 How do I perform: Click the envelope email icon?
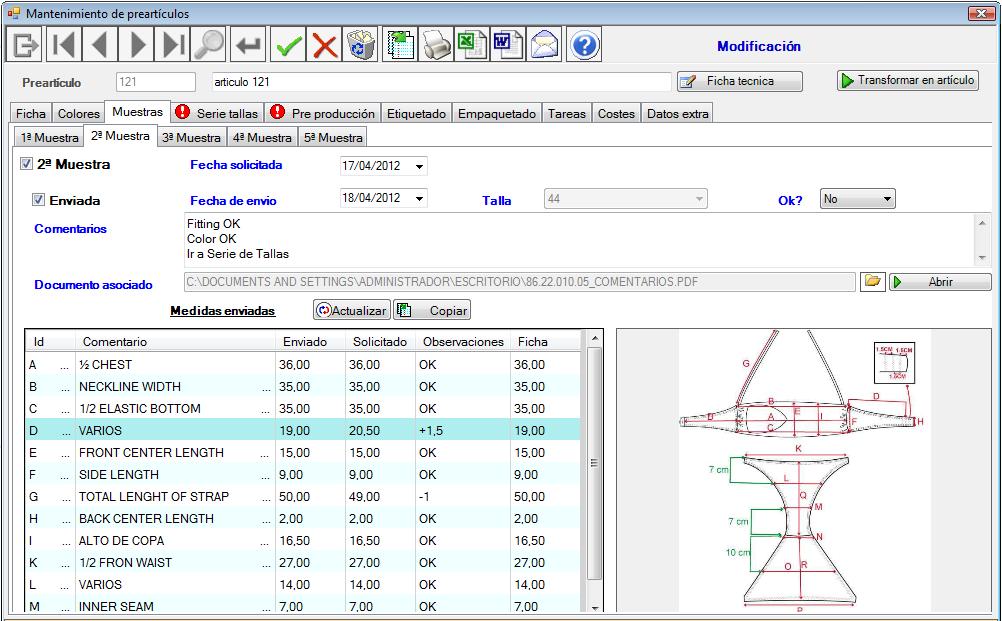(544, 46)
